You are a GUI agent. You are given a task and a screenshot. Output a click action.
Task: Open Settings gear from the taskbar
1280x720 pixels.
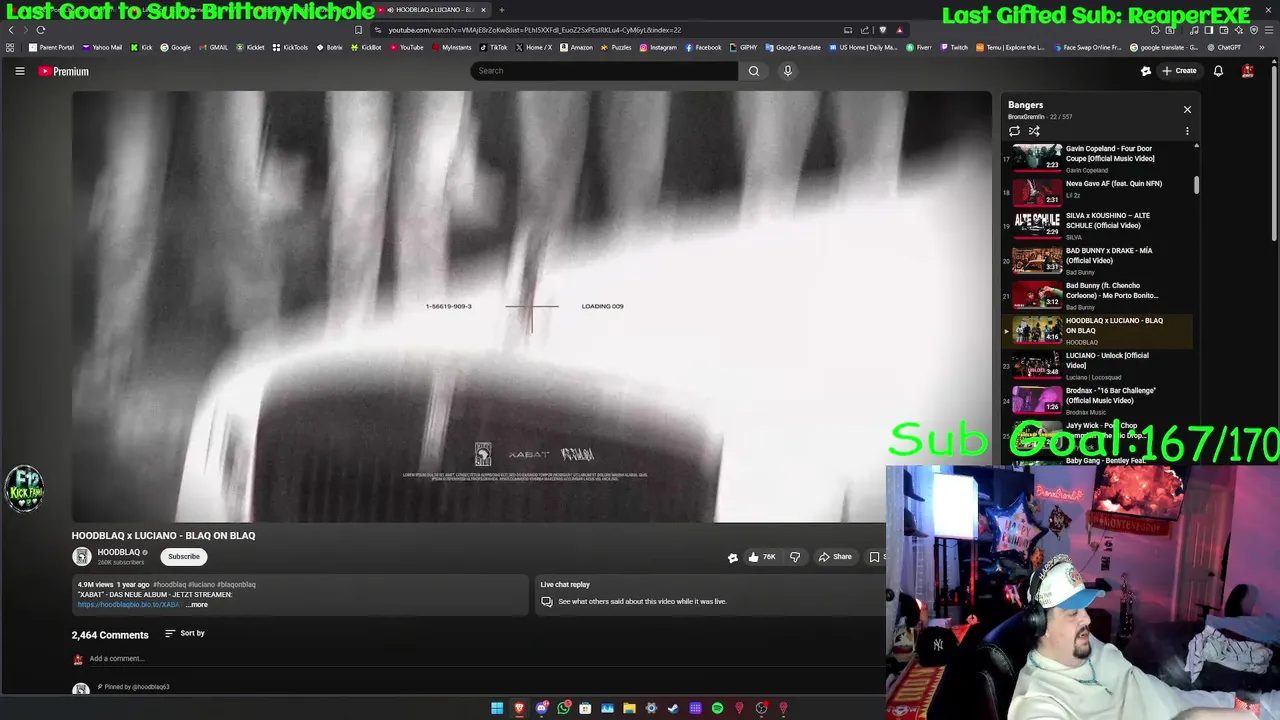point(651,708)
